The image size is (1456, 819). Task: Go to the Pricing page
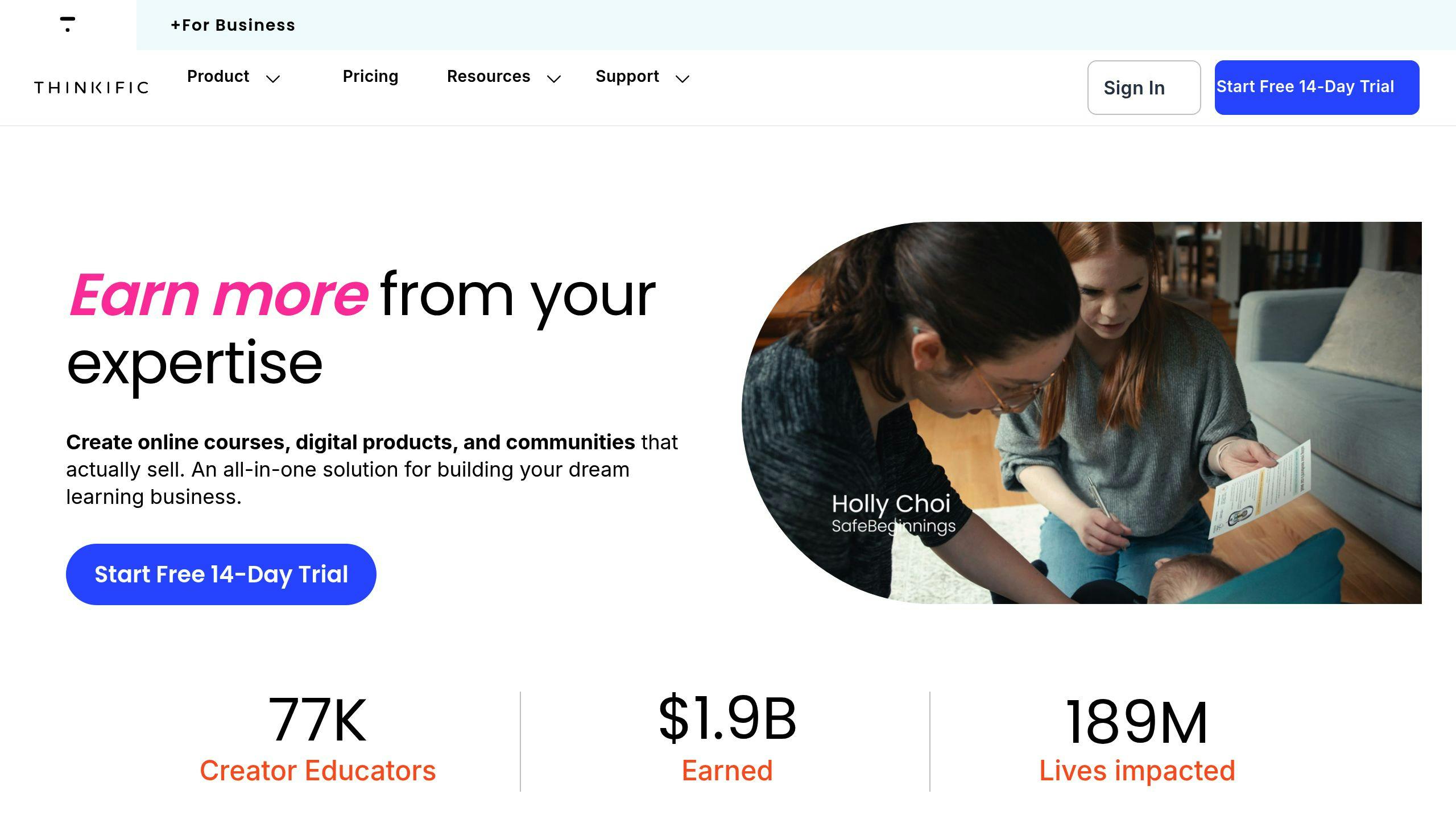point(370,76)
